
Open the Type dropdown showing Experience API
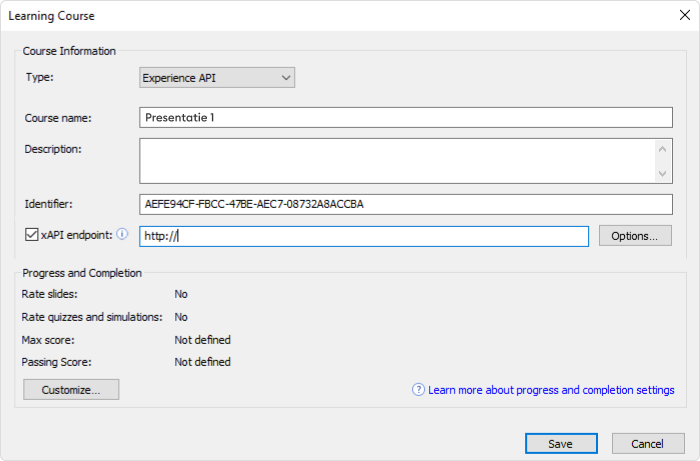pyautogui.click(x=217, y=78)
